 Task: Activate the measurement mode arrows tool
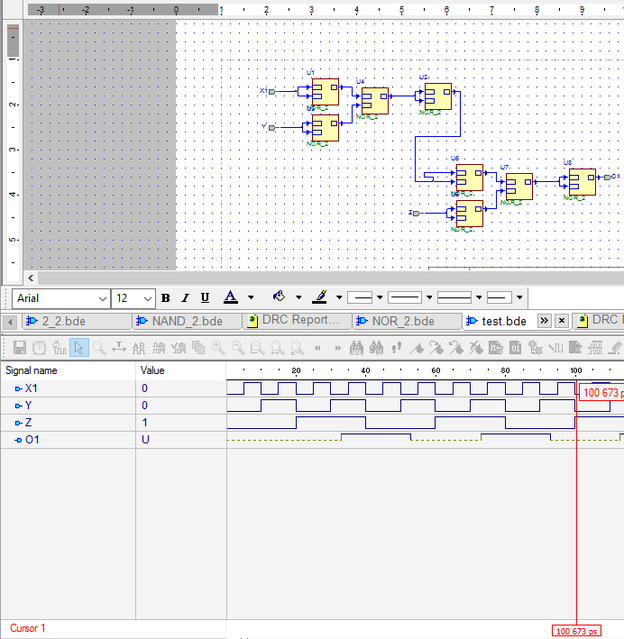(x=119, y=348)
